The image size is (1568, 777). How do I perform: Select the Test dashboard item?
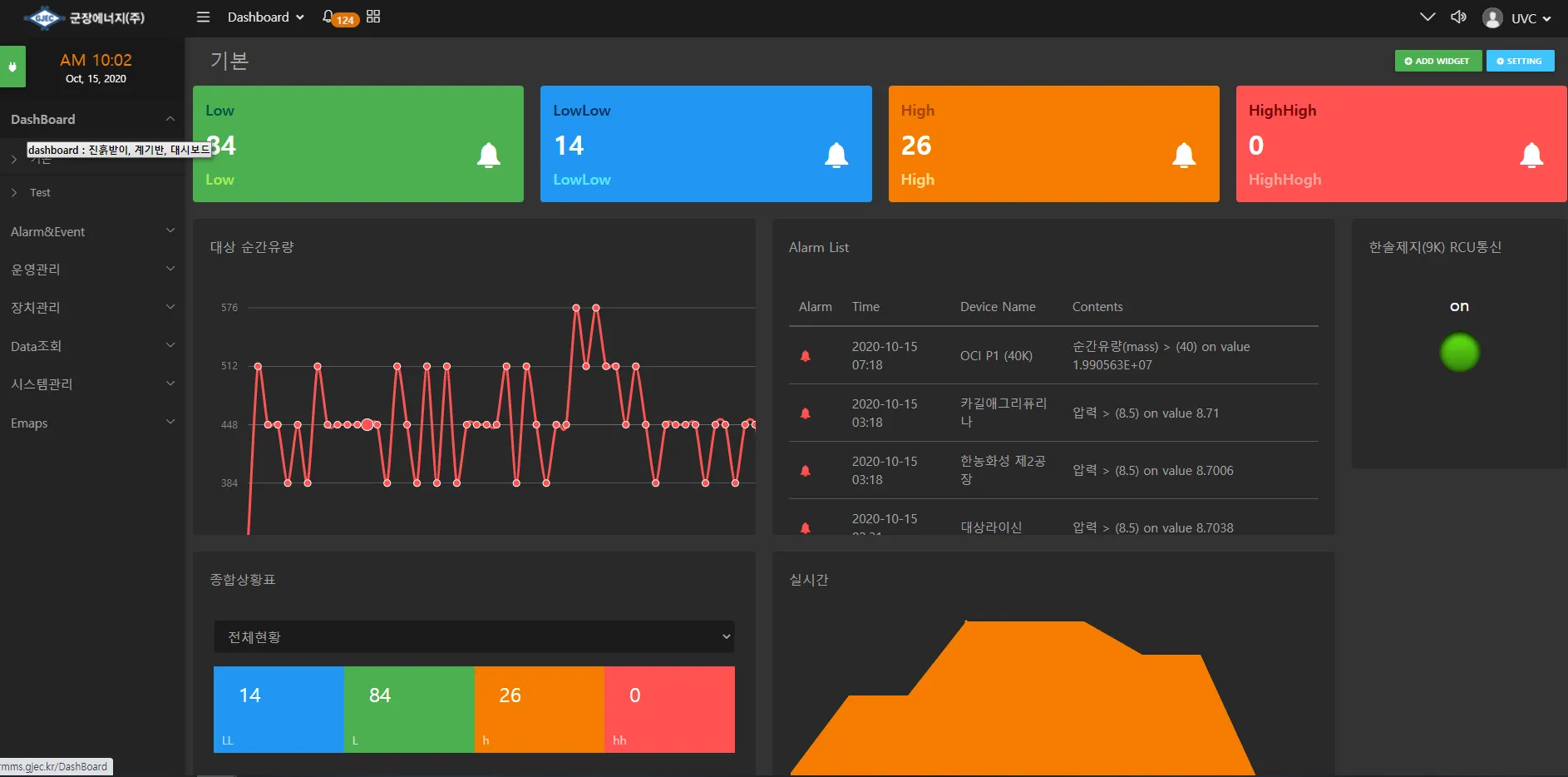pyautogui.click(x=40, y=193)
